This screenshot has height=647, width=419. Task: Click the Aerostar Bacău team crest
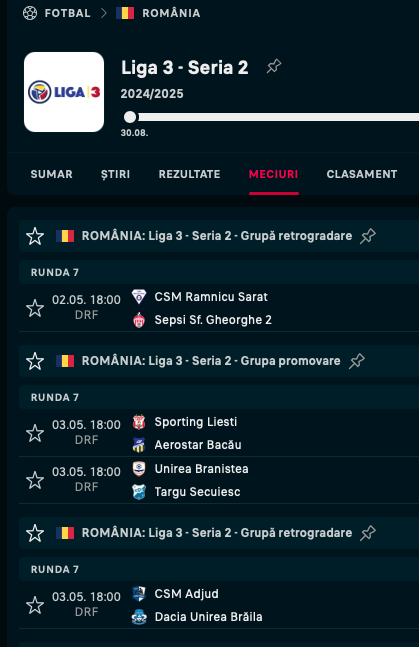pos(139,445)
